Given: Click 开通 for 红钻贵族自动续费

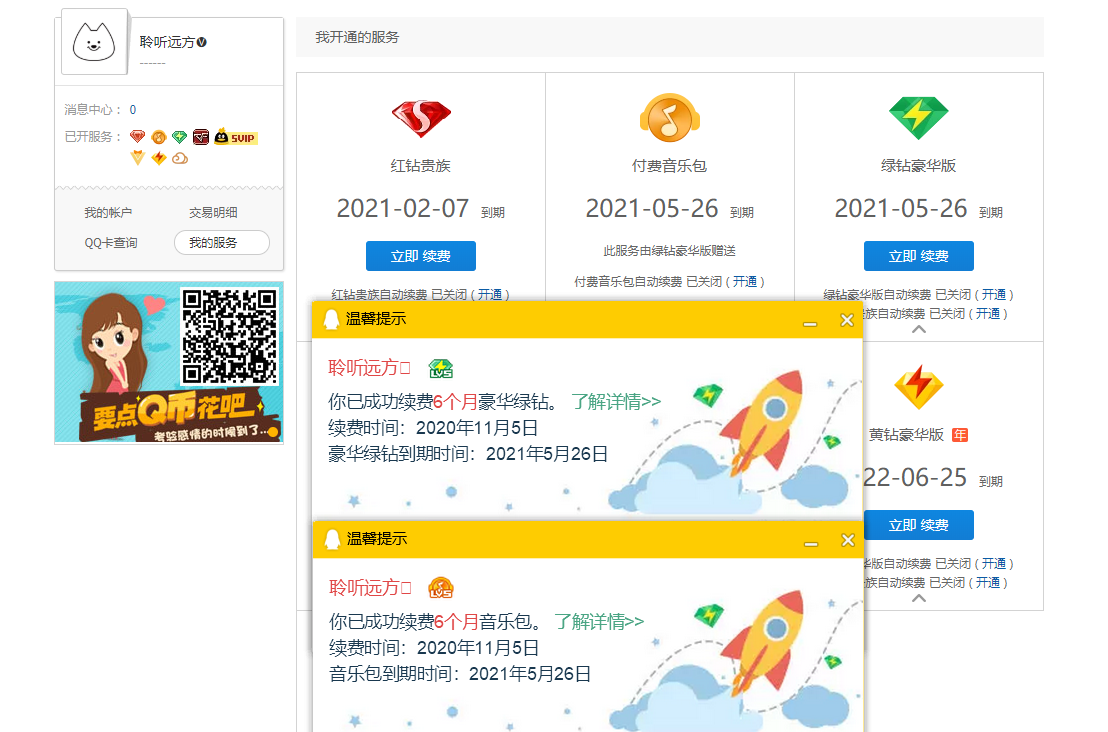Looking at the screenshot, I should click(x=490, y=295).
